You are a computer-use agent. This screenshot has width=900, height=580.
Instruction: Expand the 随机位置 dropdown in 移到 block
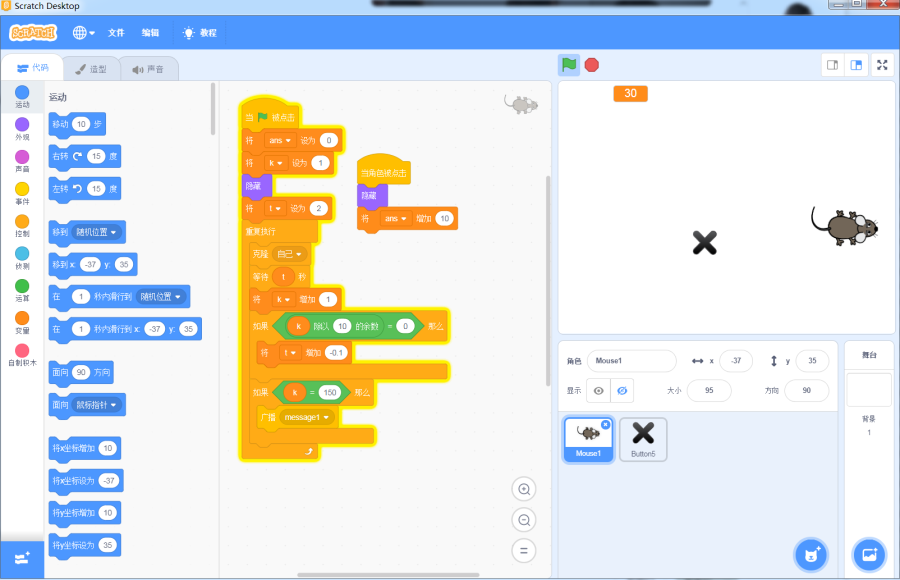98,232
